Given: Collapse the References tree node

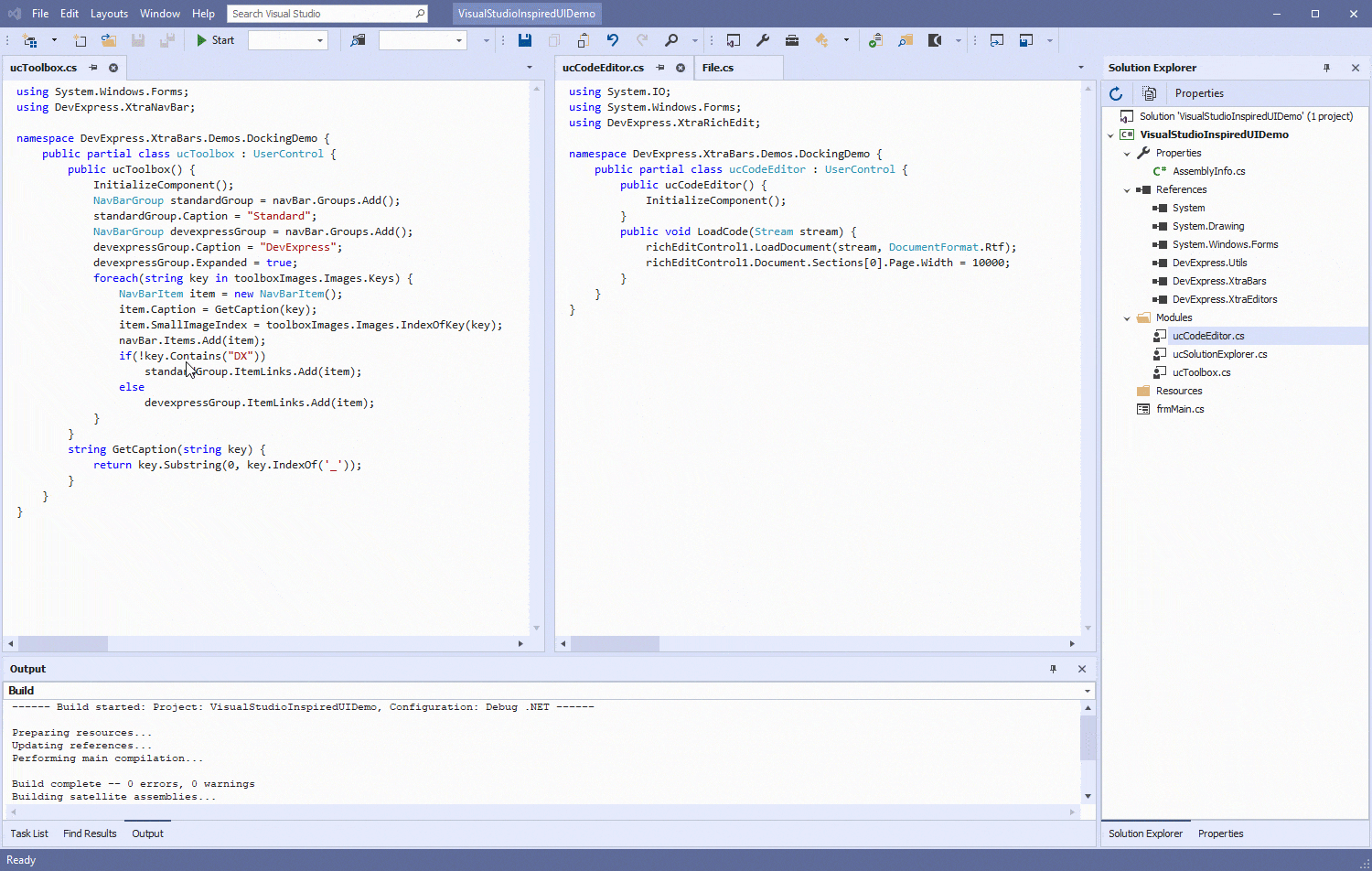Looking at the screenshot, I should point(1127,189).
